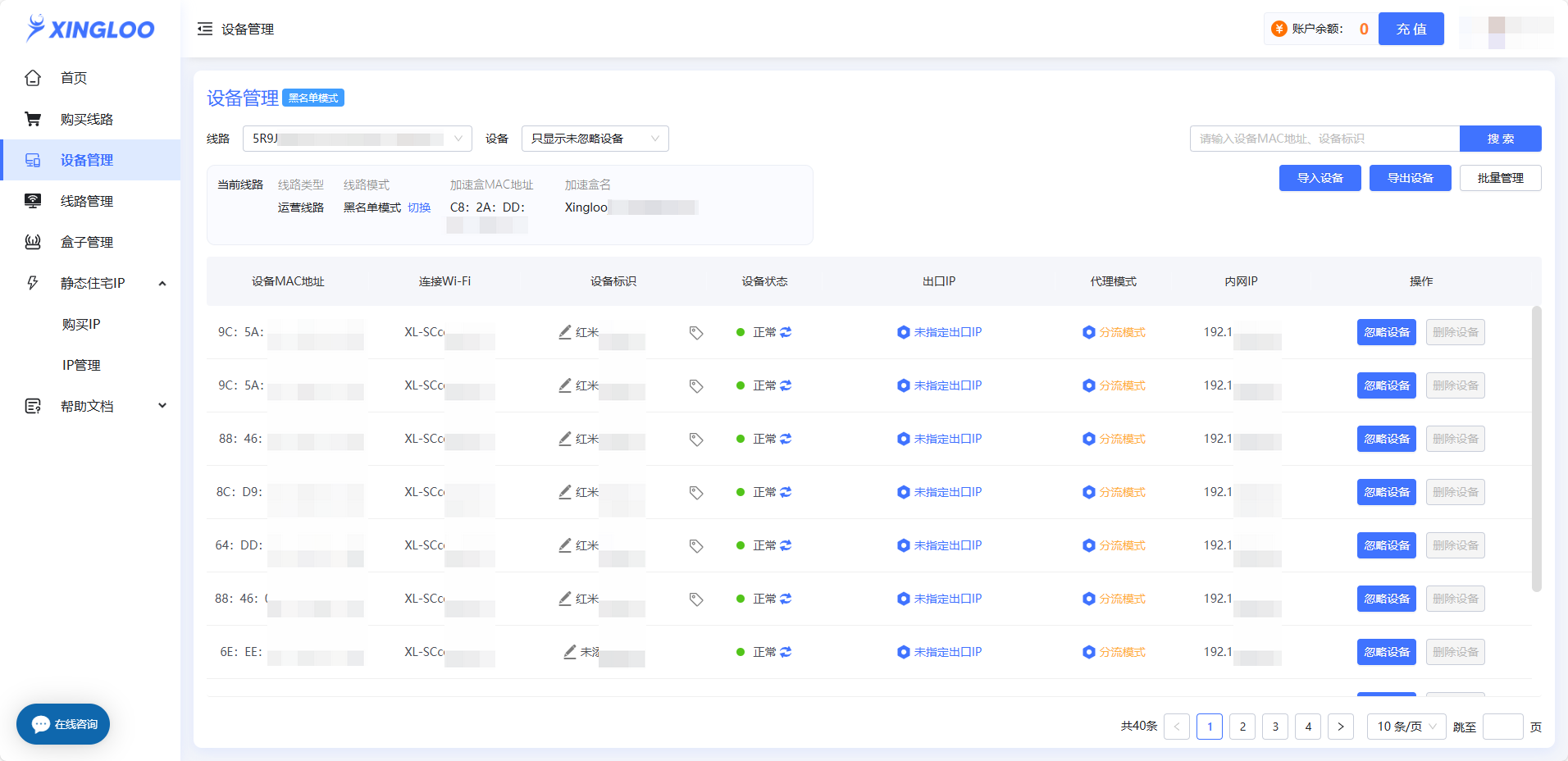Screen dimensions: 1568x761
Task: Click 分流模式 in 64:DD row
Action: pyautogui.click(x=1114, y=545)
